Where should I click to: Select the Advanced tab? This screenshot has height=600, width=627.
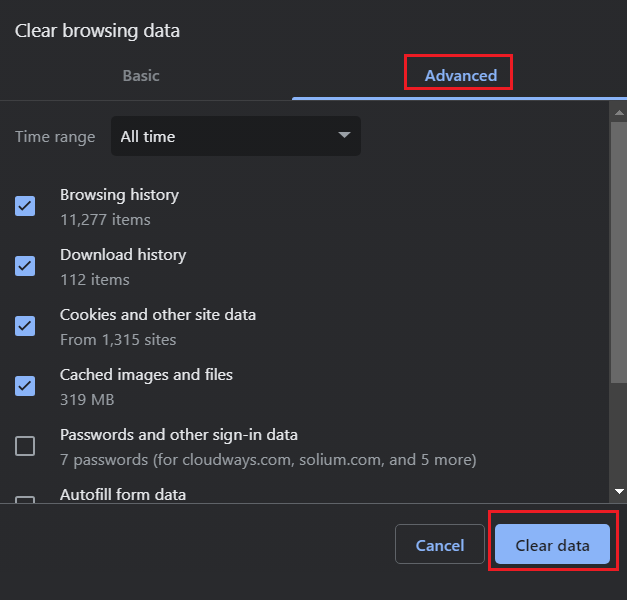coord(460,75)
